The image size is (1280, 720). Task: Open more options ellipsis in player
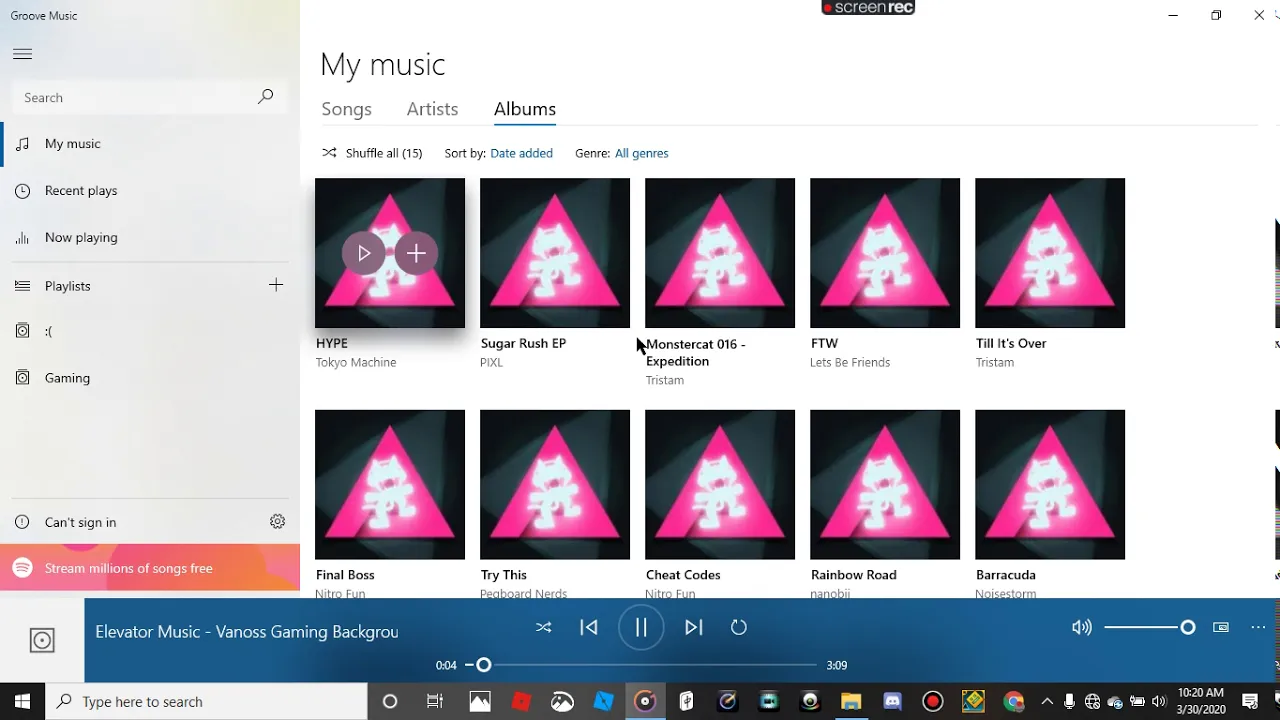point(1258,627)
